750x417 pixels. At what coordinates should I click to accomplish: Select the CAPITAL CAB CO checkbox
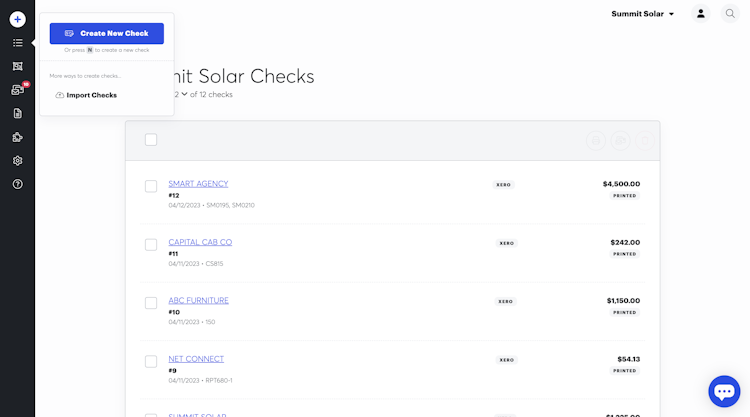pos(151,245)
